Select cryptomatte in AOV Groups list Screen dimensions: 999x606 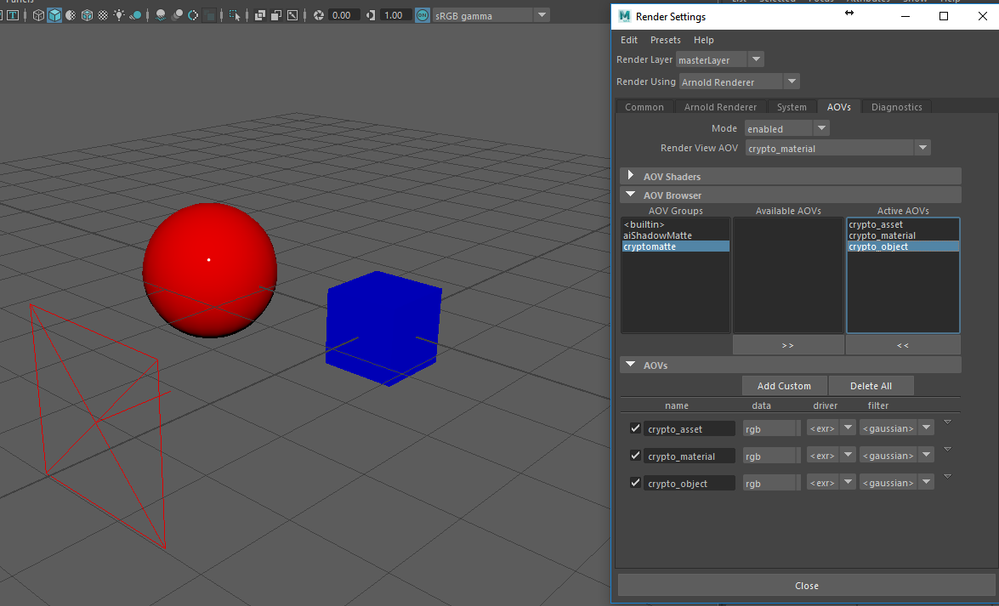tap(675, 247)
